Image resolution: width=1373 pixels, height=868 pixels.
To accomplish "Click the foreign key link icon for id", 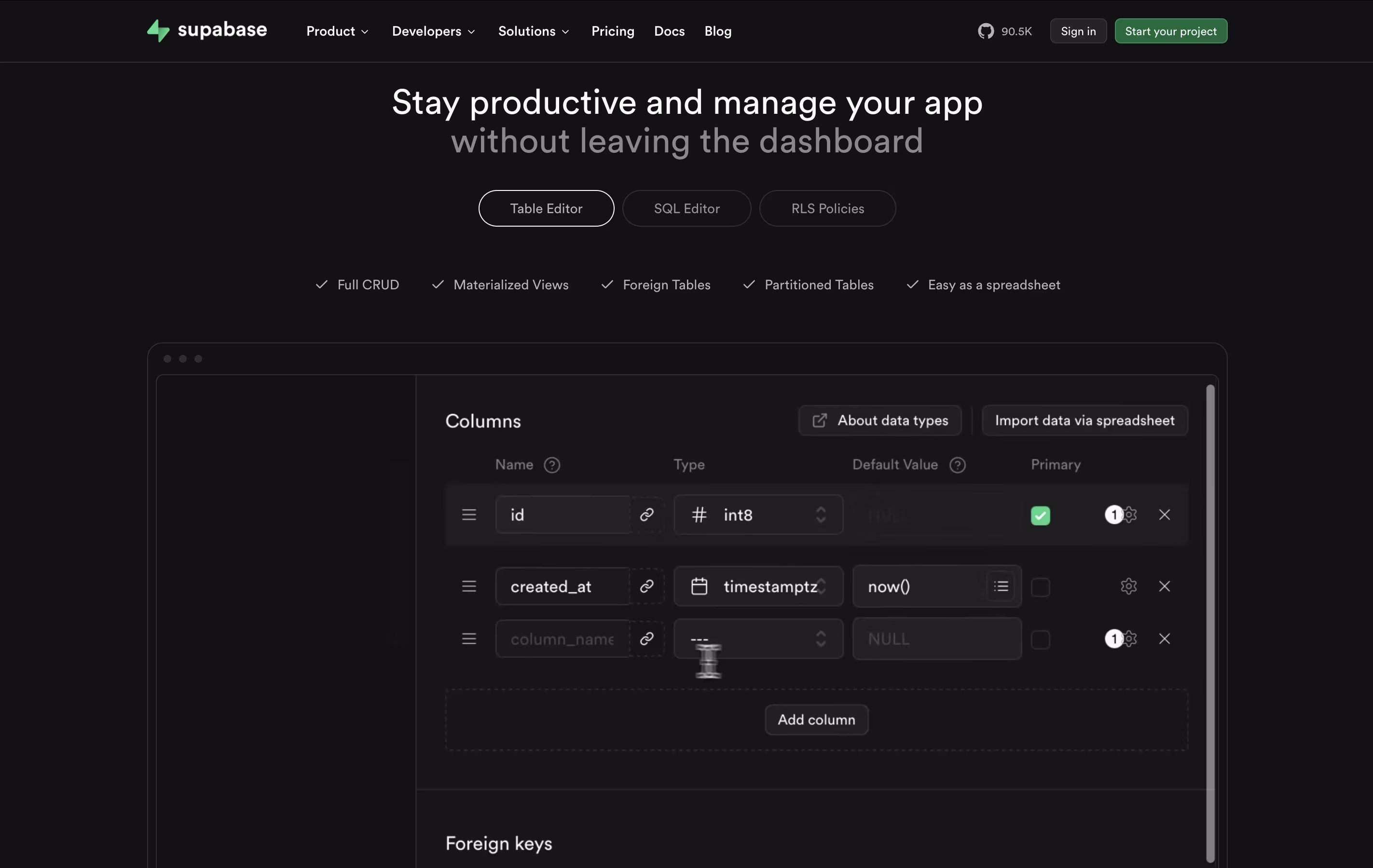I will coord(646,515).
